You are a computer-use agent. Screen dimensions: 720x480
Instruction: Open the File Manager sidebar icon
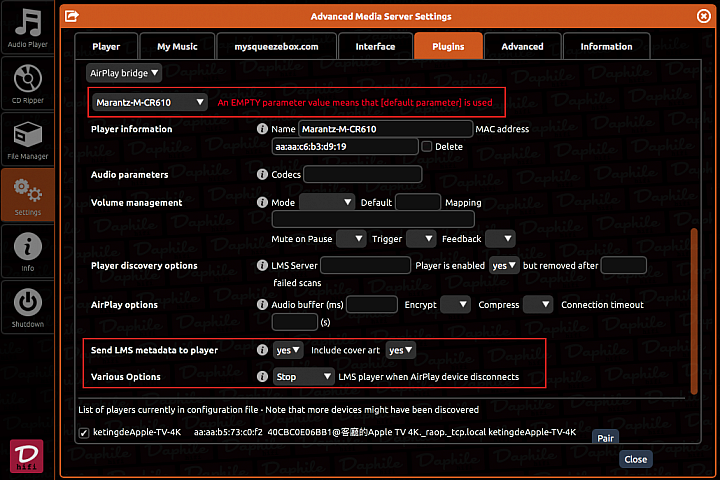coord(28,140)
